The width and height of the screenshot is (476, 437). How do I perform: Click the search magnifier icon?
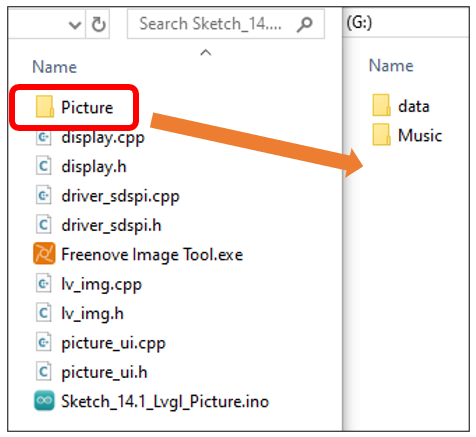pyautogui.click(x=304, y=24)
